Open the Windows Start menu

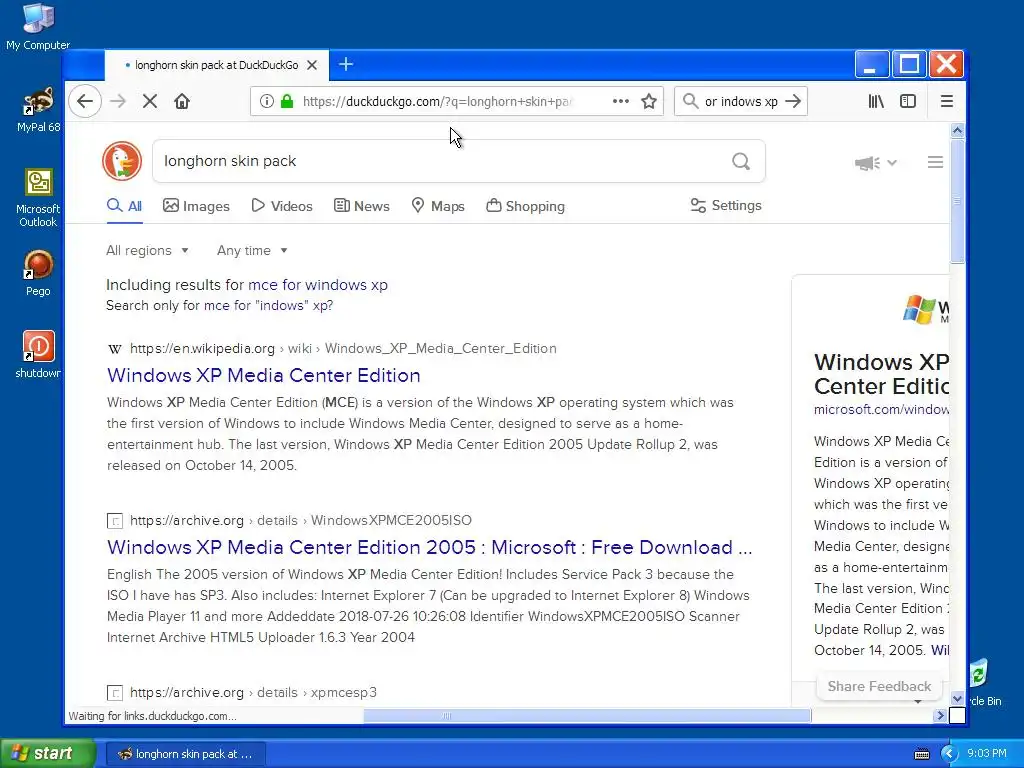click(47, 753)
